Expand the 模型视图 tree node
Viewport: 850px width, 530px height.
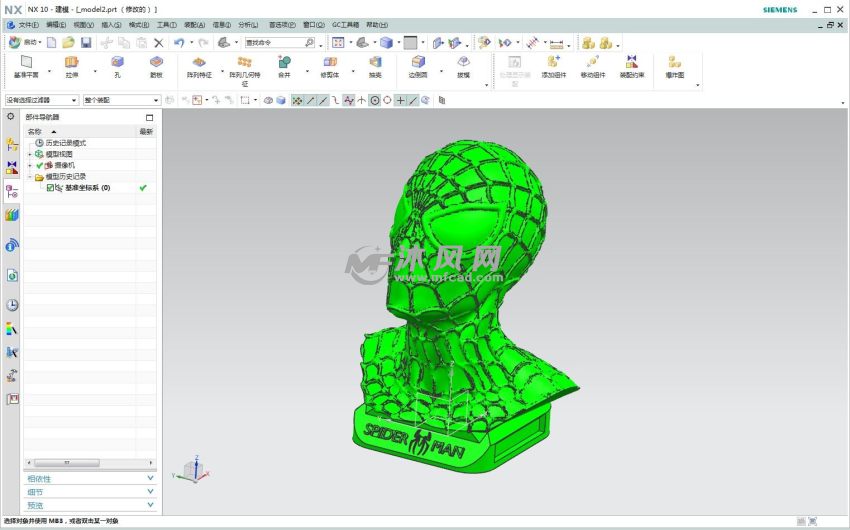click(x=30, y=154)
